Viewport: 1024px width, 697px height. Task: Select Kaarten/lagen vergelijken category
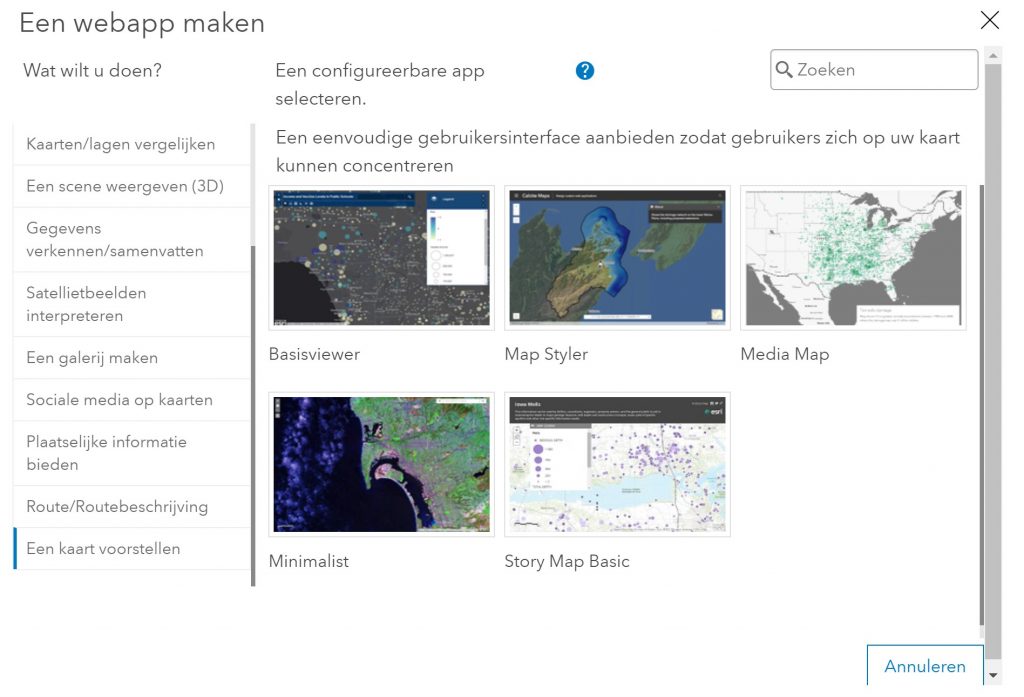(121, 144)
